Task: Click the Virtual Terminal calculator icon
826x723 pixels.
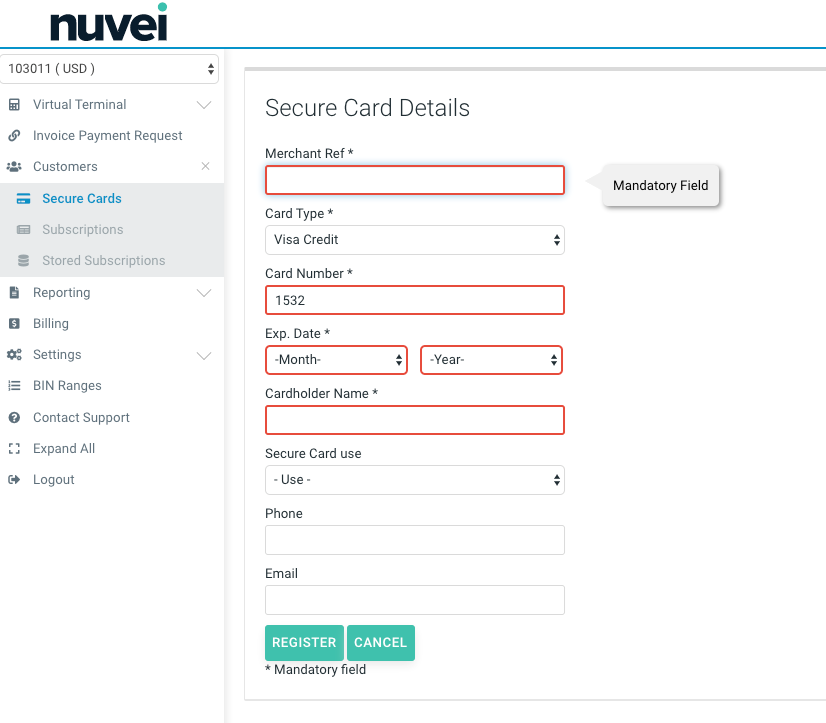Action: pyautogui.click(x=14, y=105)
